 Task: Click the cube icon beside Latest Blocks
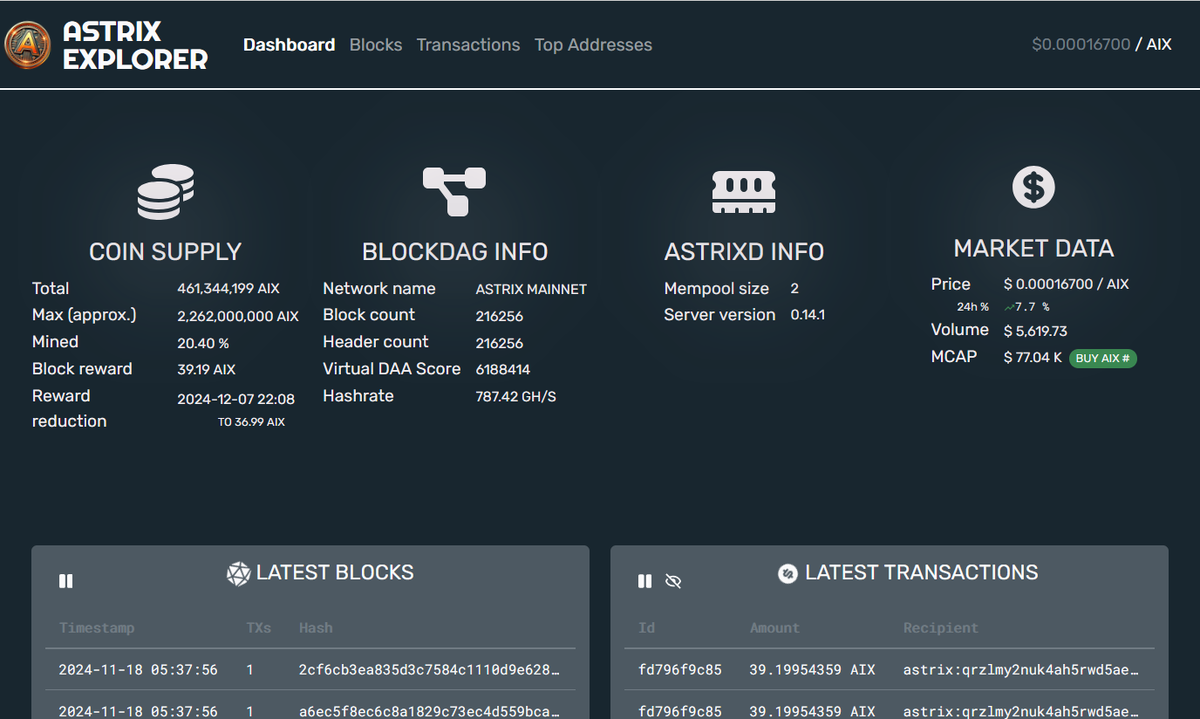(238, 574)
